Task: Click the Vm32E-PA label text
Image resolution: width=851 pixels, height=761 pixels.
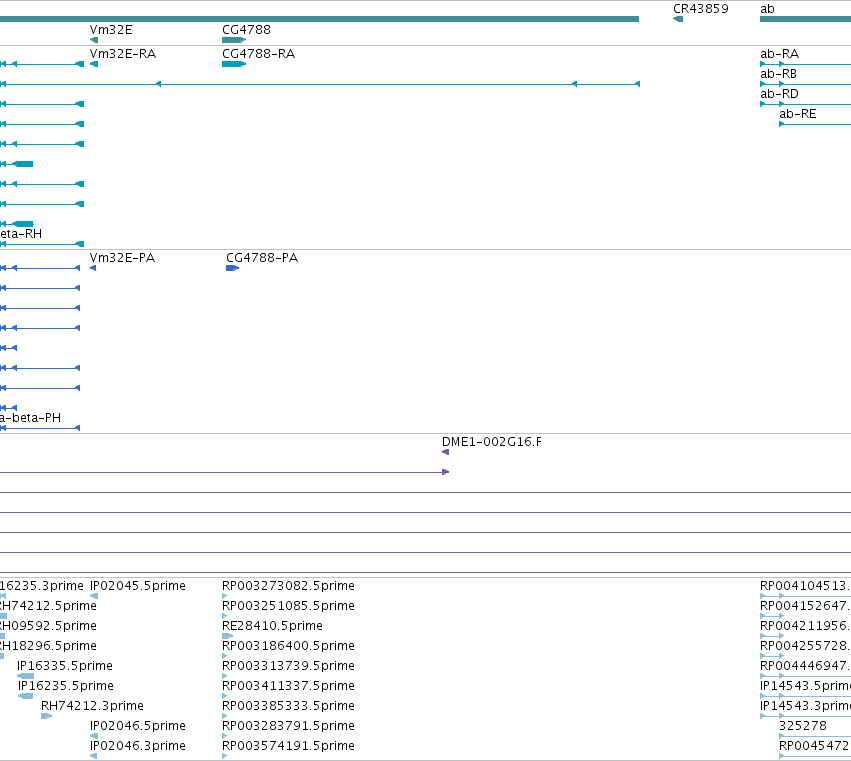Action: pyautogui.click(x=122, y=258)
